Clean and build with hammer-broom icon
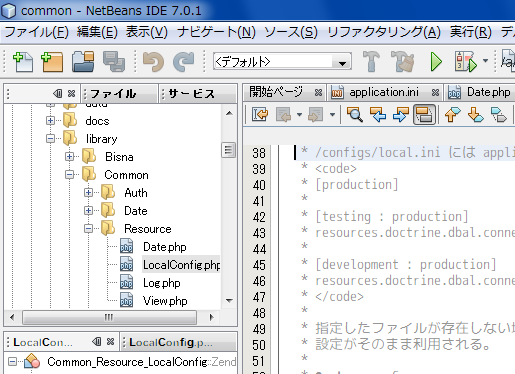Viewport: 515px width, 374px height. pyautogui.click(x=402, y=62)
